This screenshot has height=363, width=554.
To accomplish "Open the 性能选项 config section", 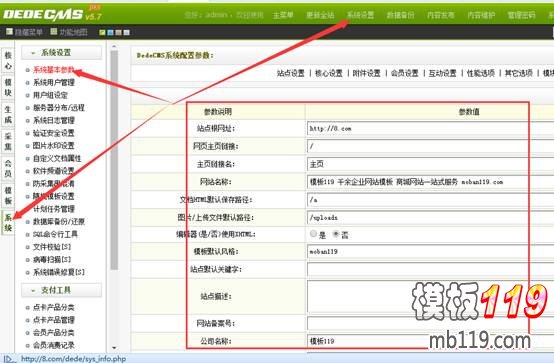I will coord(481,73).
